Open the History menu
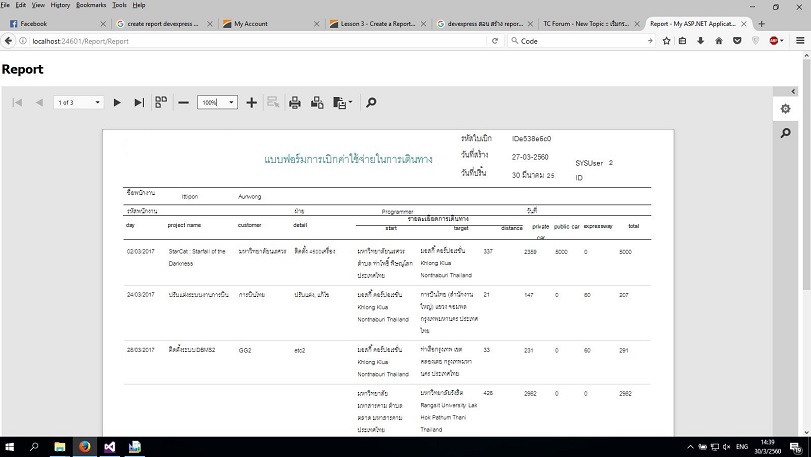Image resolution: width=811 pixels, height=457 pixels. pos(60,5)
